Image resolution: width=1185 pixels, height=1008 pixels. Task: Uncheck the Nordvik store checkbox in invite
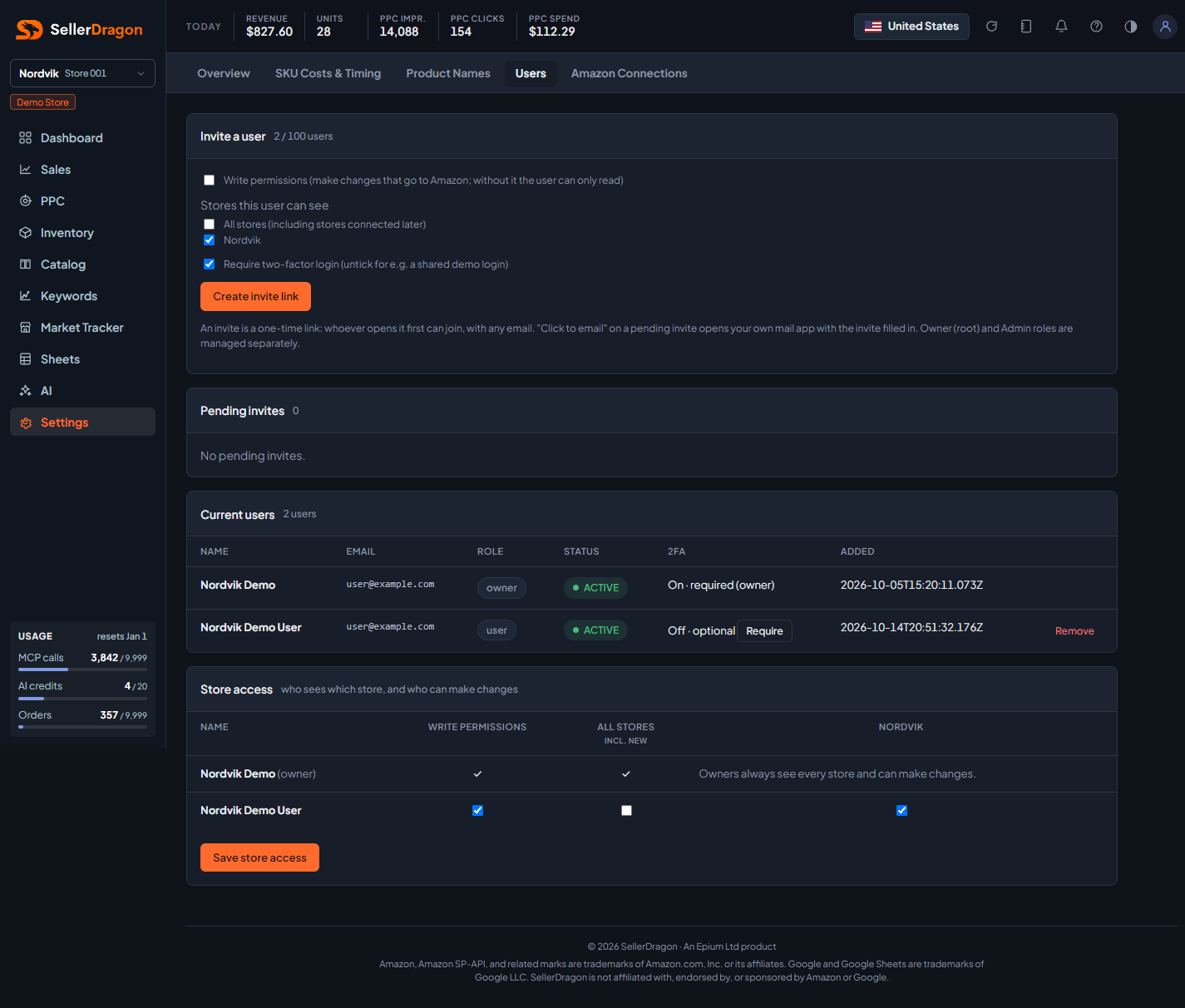[x=210, y=240]
